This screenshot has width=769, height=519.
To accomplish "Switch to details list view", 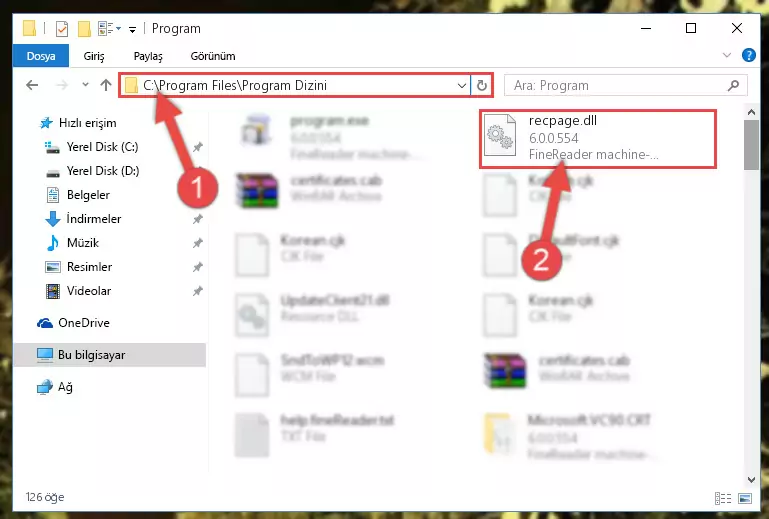I will [x=723, y=498].
